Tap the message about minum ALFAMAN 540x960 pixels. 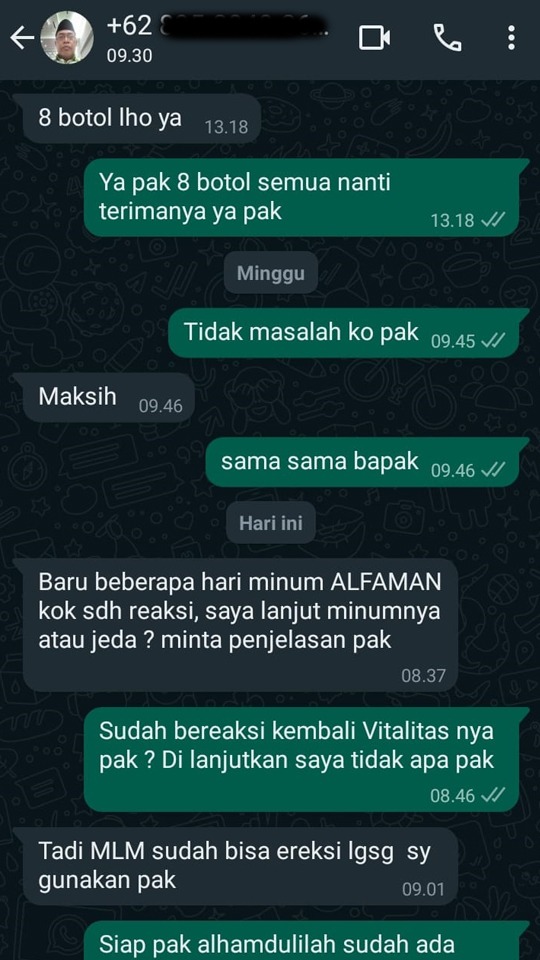click(240, 624)
